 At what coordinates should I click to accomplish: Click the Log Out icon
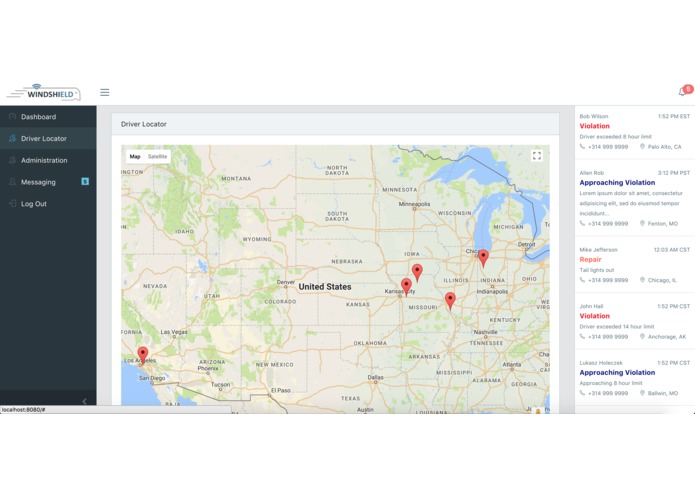coord(12,203)
